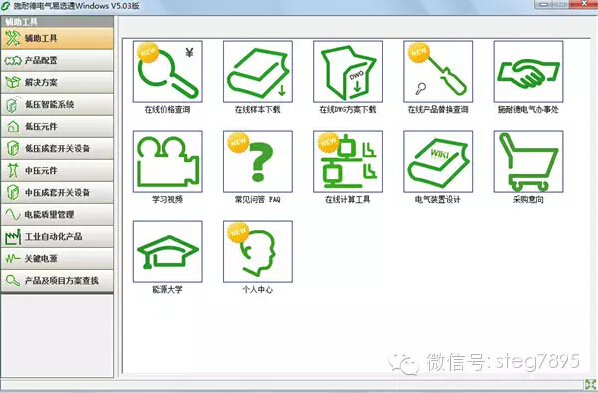
Task: Select 辅助工具 in sidebar
Action: [57, 38]
